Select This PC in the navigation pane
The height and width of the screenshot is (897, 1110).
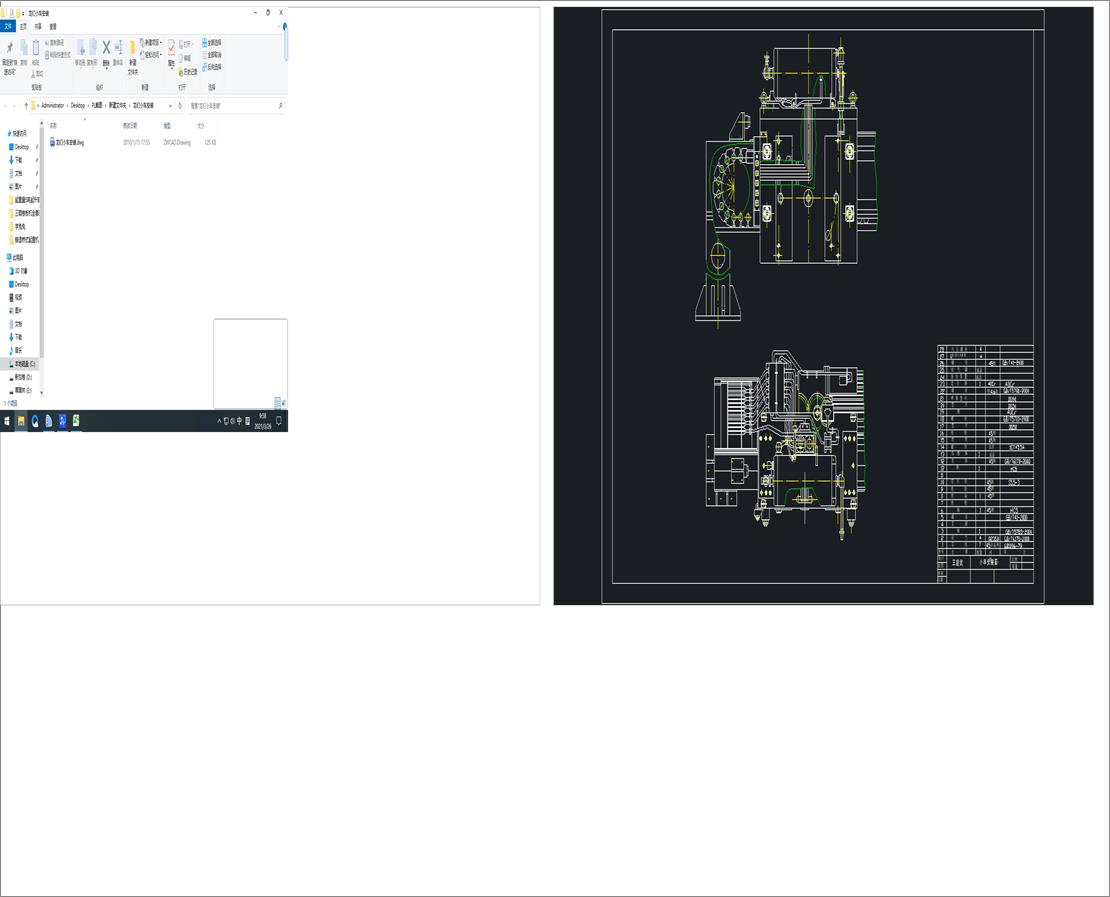click(16, 258)
